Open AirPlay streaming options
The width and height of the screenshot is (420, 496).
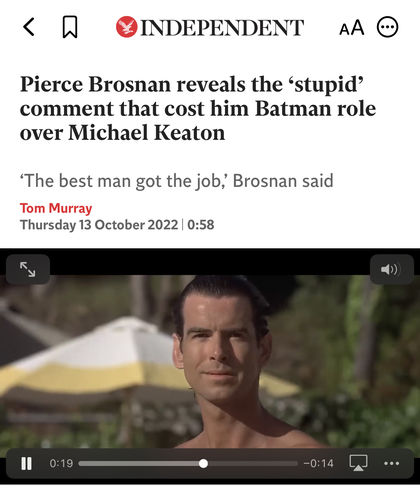358,463
